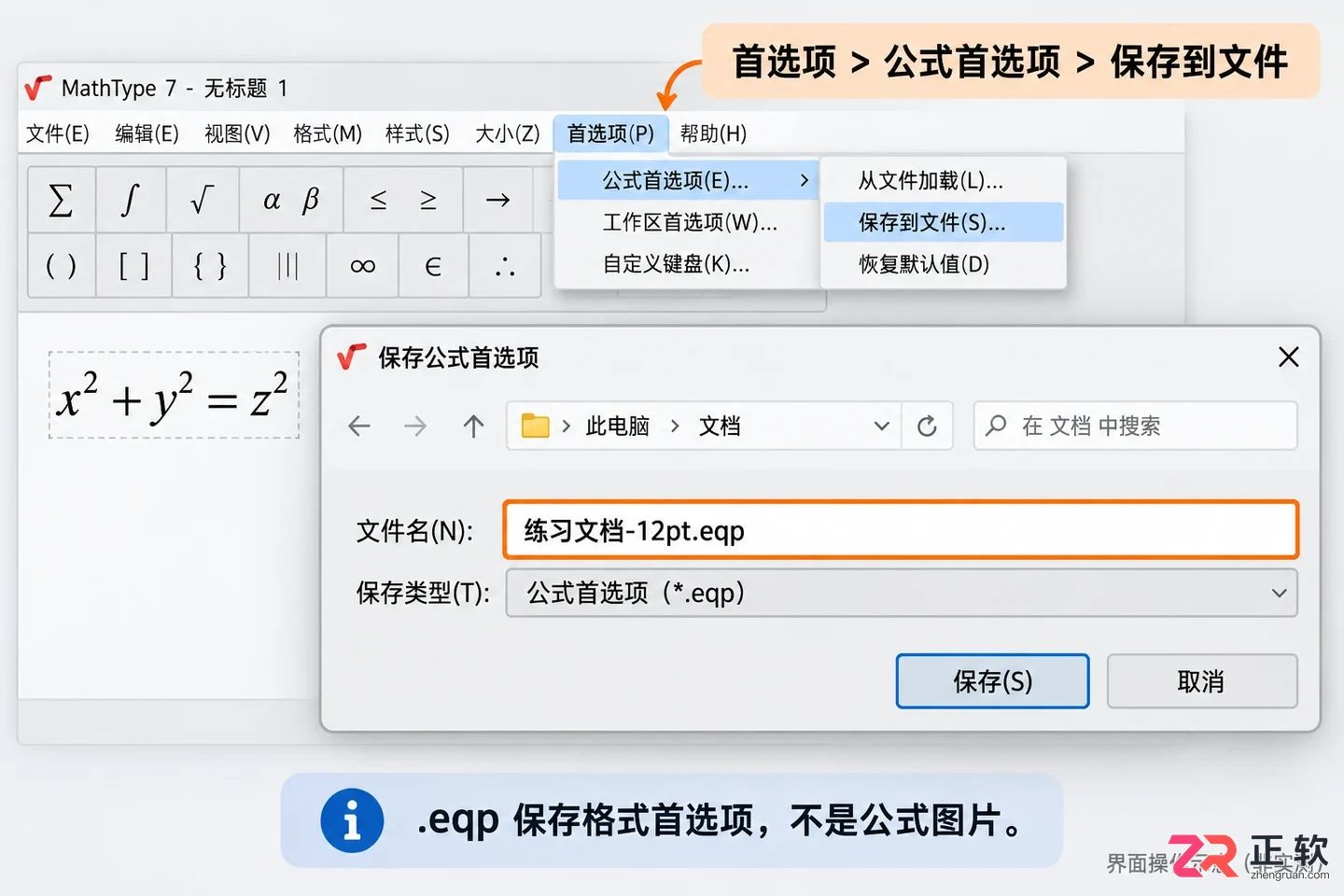The width and height of the screenshot is (1344, 896).
Task: Refresh the folder location
Action: [927, 427]
